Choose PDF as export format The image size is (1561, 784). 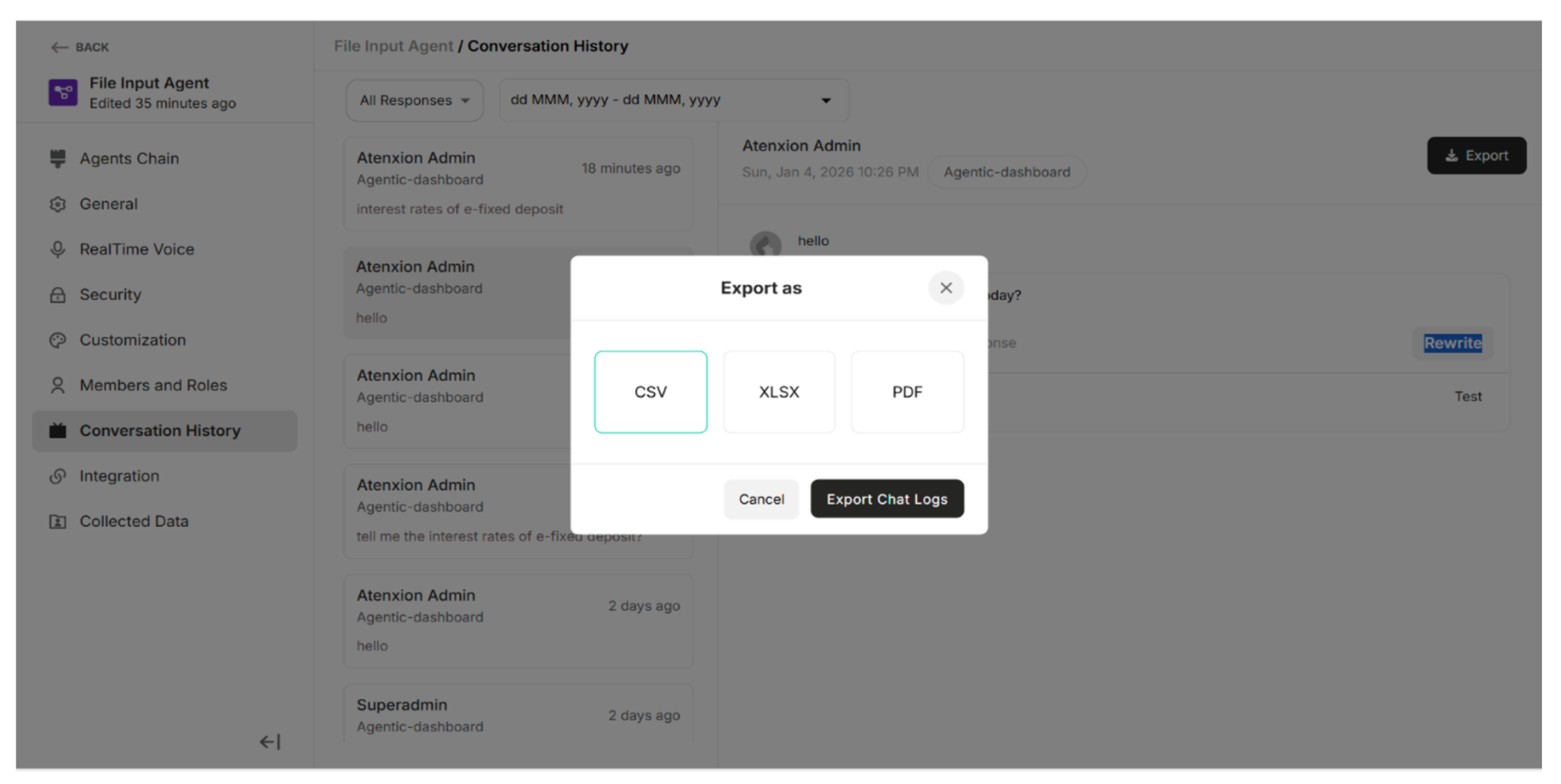[x=907, y=392]
